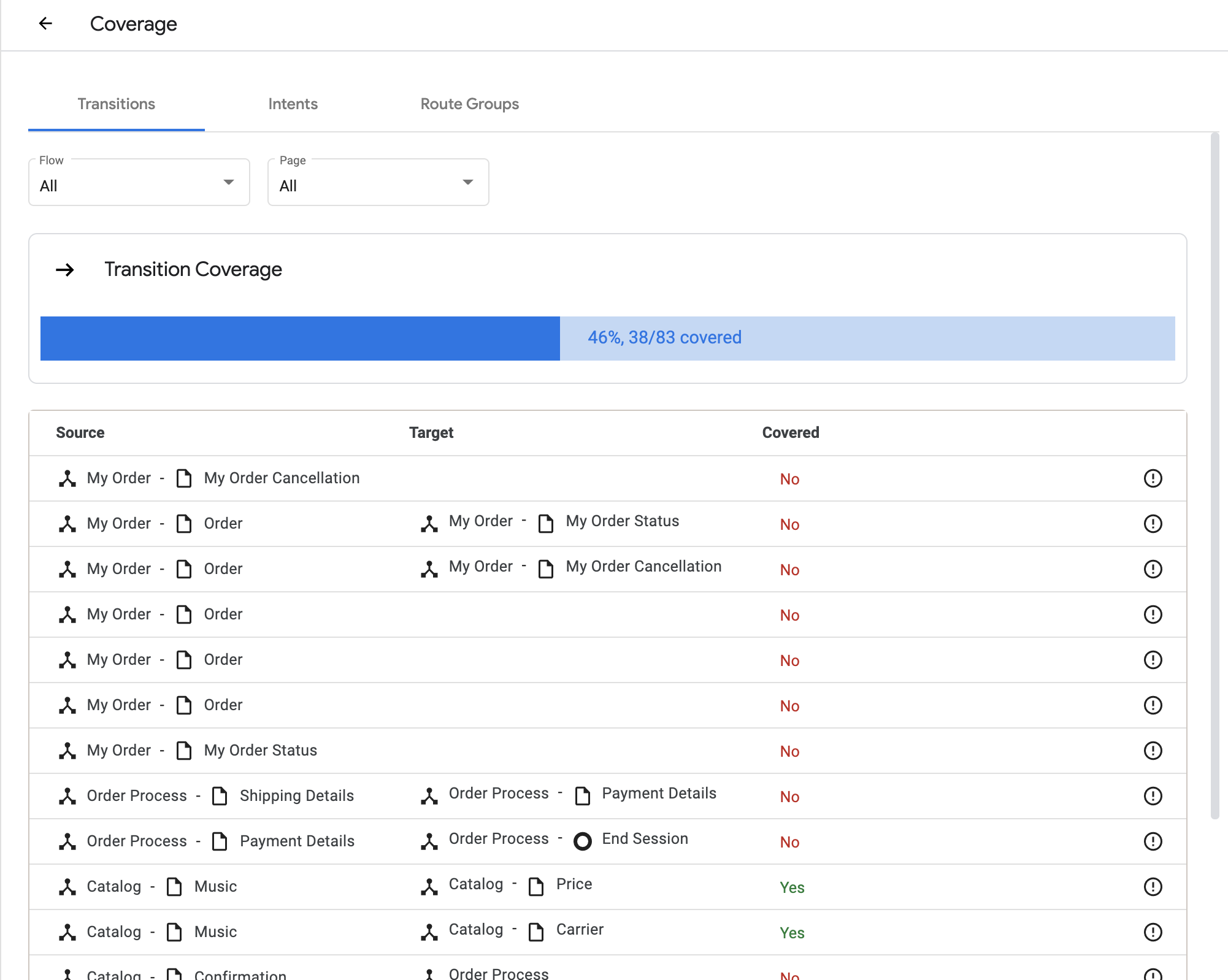Viewport: 1228px width, 980px height.
Task: Click the transition arrow icon next to Transition Coverage
Action: coord(65,269)
